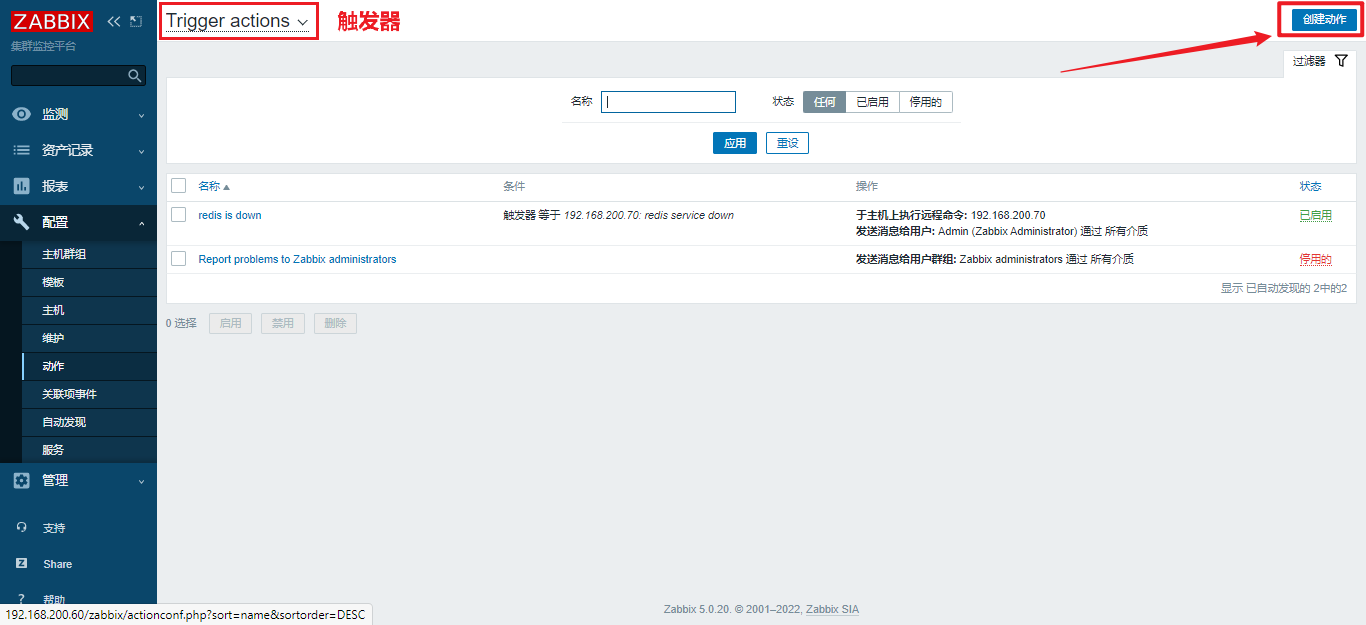Screen dimensions: 1366x625
Task: Click the 名称 column header
Action: click(209, 186)
